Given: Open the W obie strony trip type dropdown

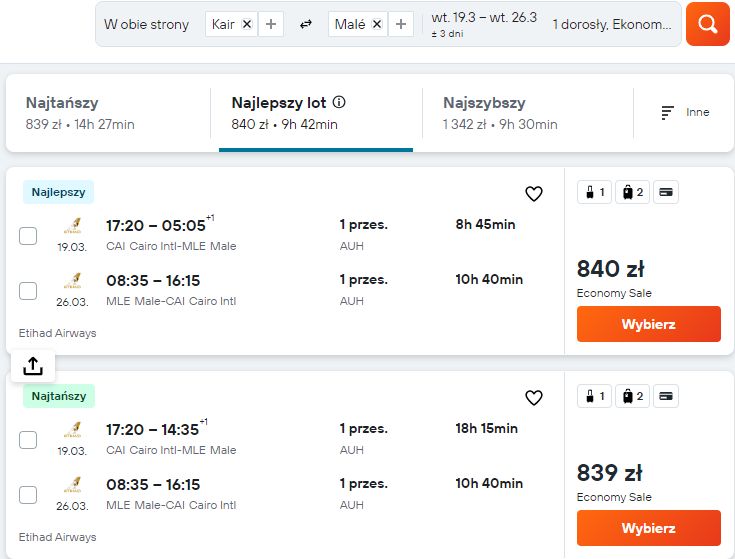Looking at the screenshot, I should pos(146,24).
